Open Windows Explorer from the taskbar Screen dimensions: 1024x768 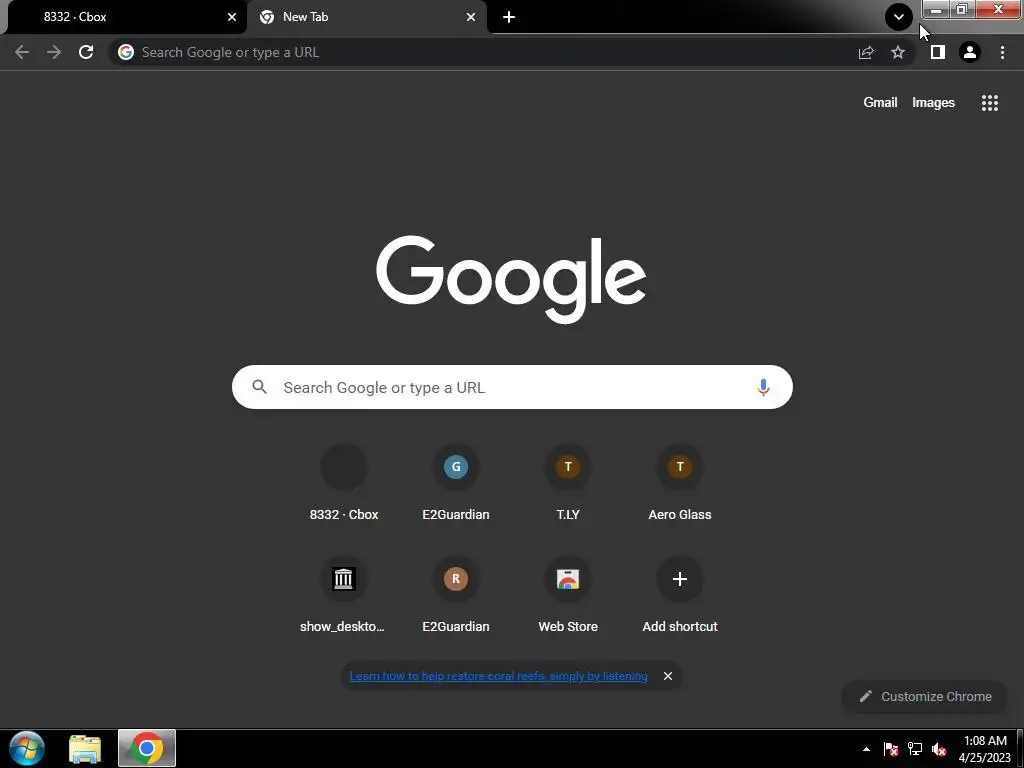pos(85,749)
